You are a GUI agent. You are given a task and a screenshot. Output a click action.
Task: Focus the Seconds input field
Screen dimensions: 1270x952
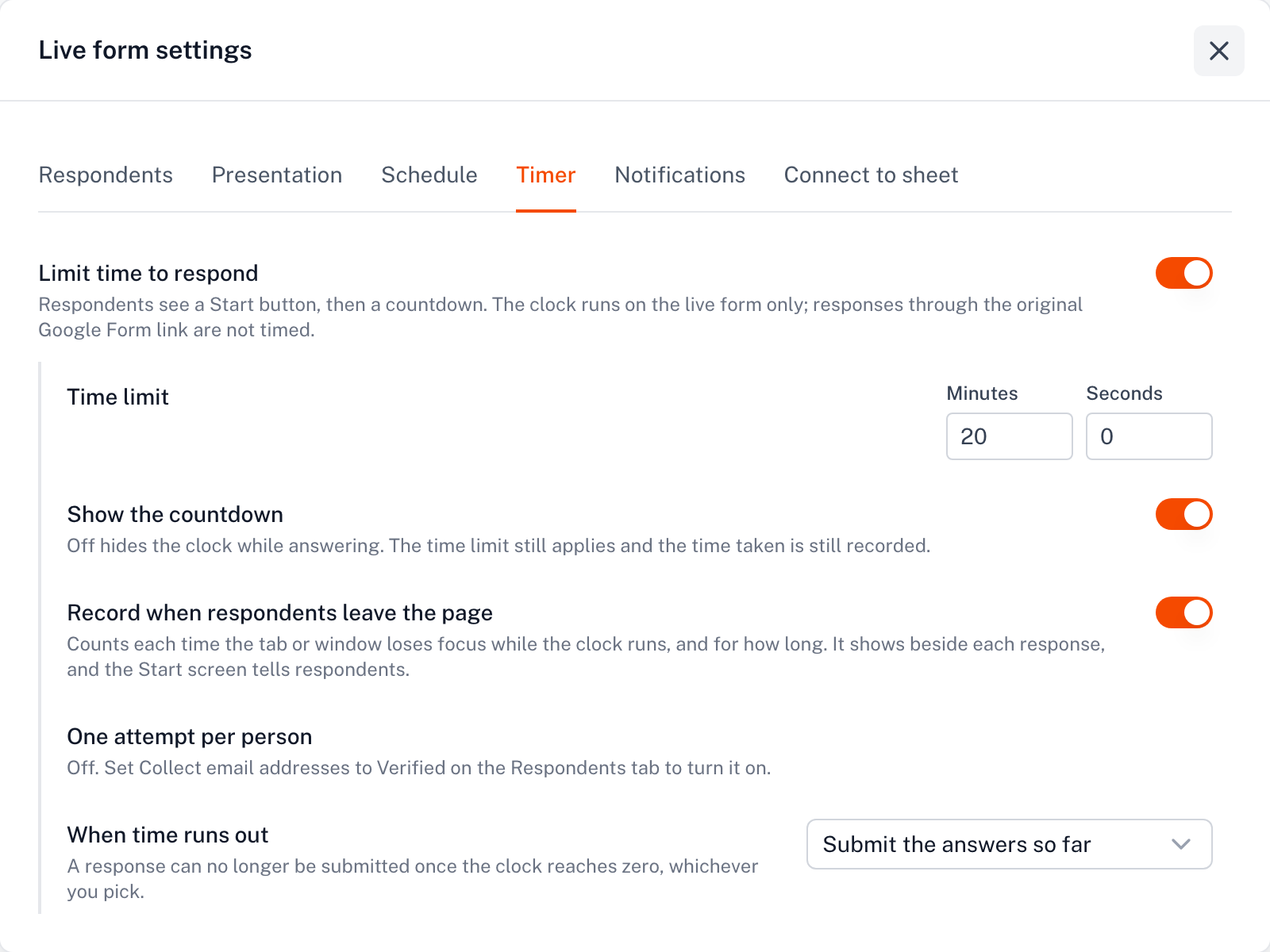(1149, 436)
